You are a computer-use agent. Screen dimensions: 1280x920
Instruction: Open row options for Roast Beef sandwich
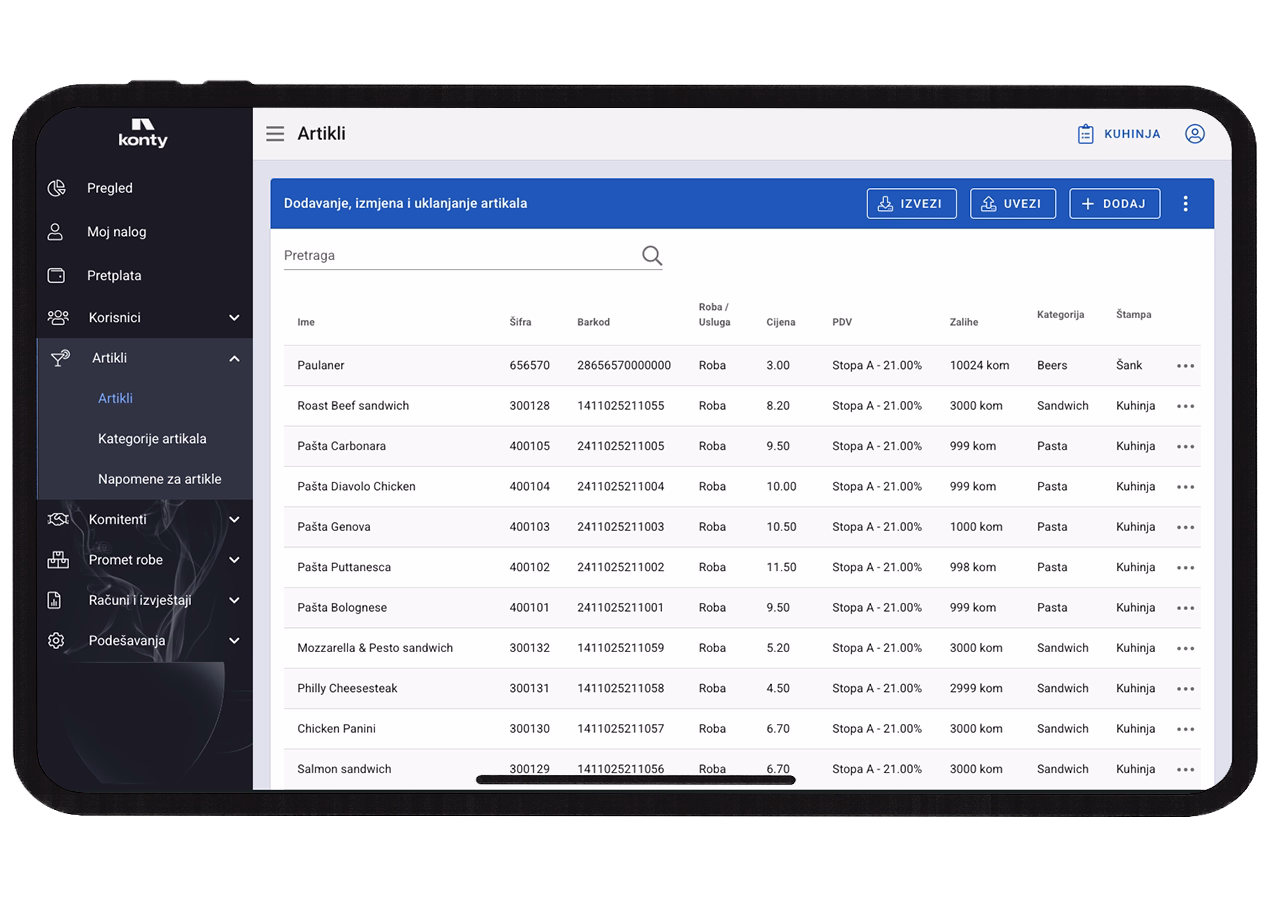(x=1186, y=406)
